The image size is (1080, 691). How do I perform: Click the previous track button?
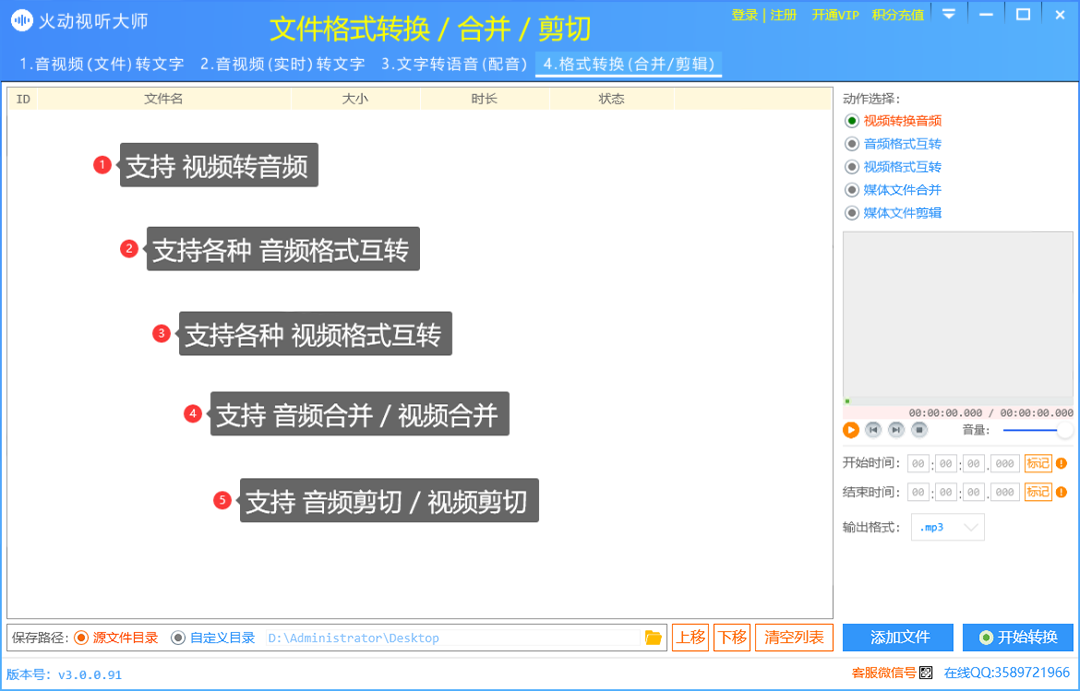(x=873, y=430)
